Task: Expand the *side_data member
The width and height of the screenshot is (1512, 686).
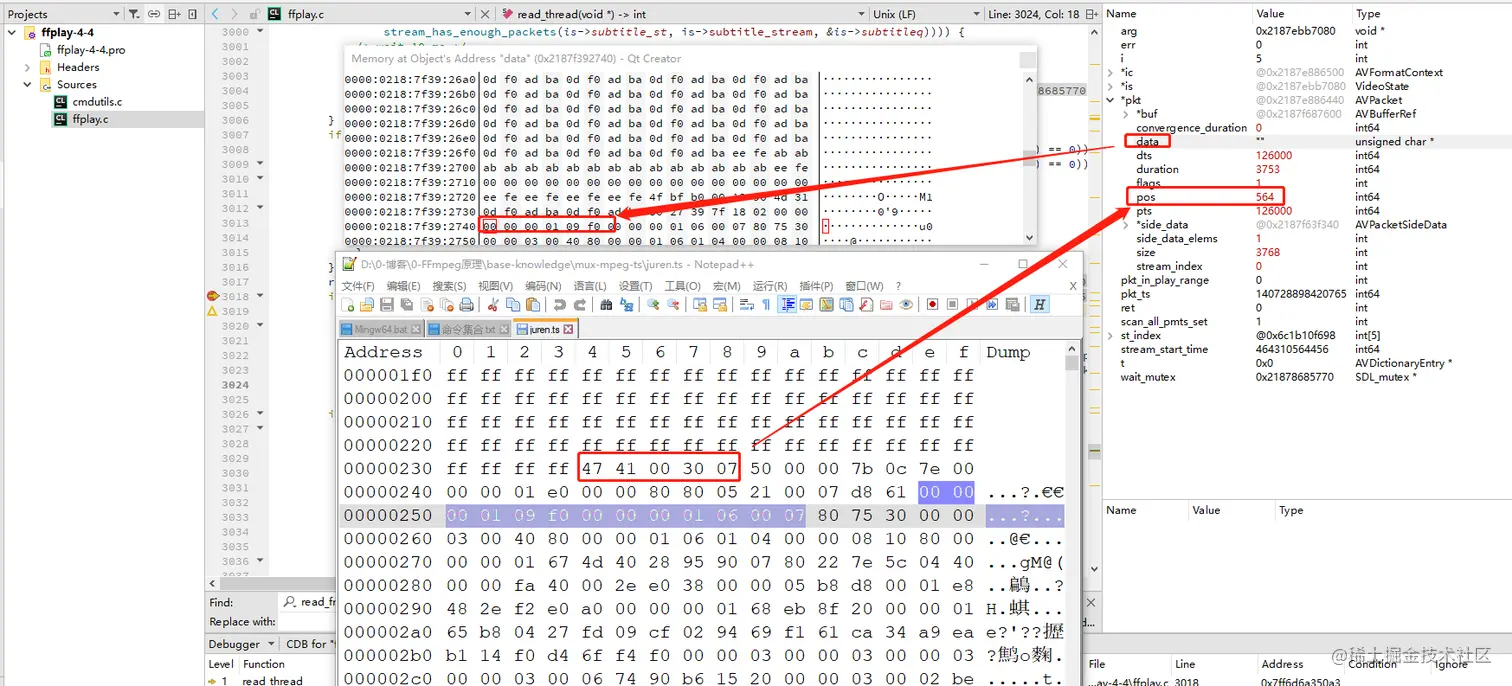Action: (x=1127, y=225)
